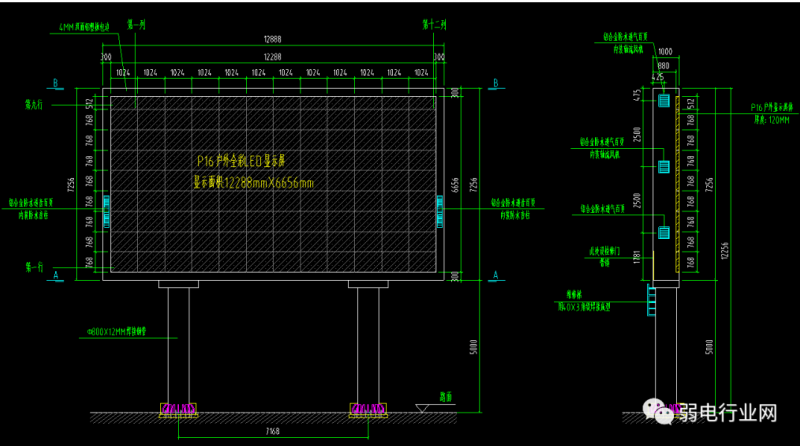Click the right steel support column

tap(368, 343)
